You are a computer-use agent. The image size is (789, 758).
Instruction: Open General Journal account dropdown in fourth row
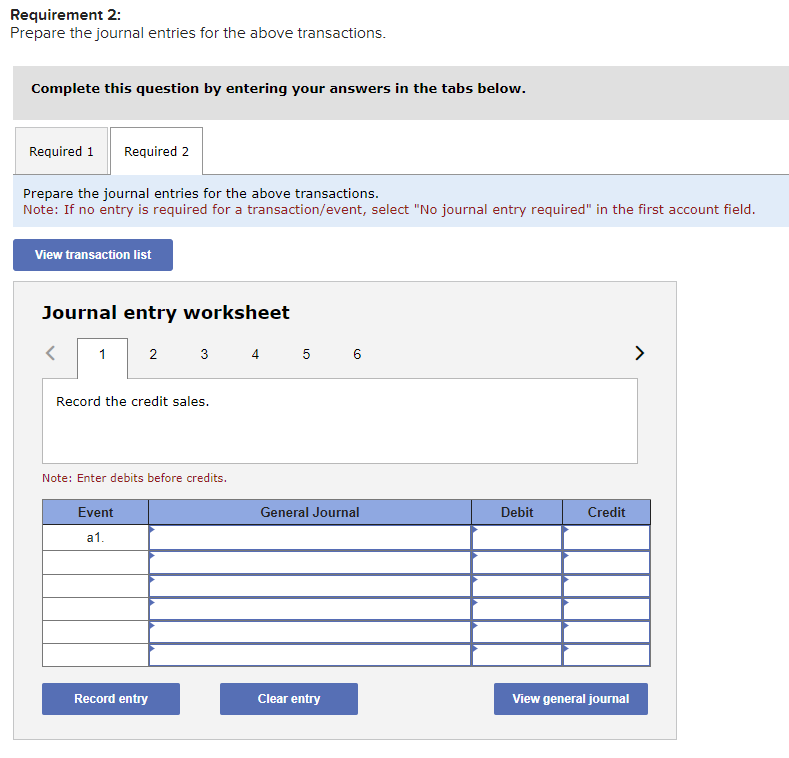coord(310,609)
